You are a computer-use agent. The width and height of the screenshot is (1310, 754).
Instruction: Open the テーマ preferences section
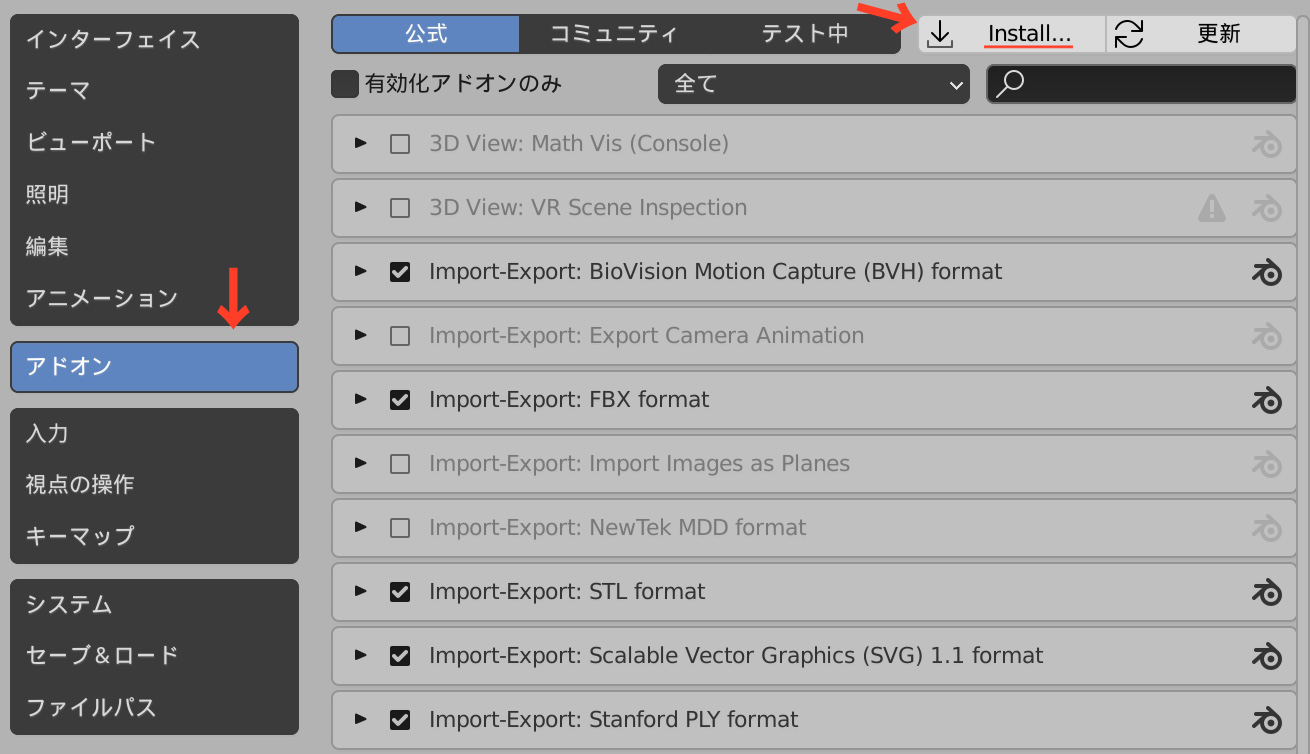58,91
